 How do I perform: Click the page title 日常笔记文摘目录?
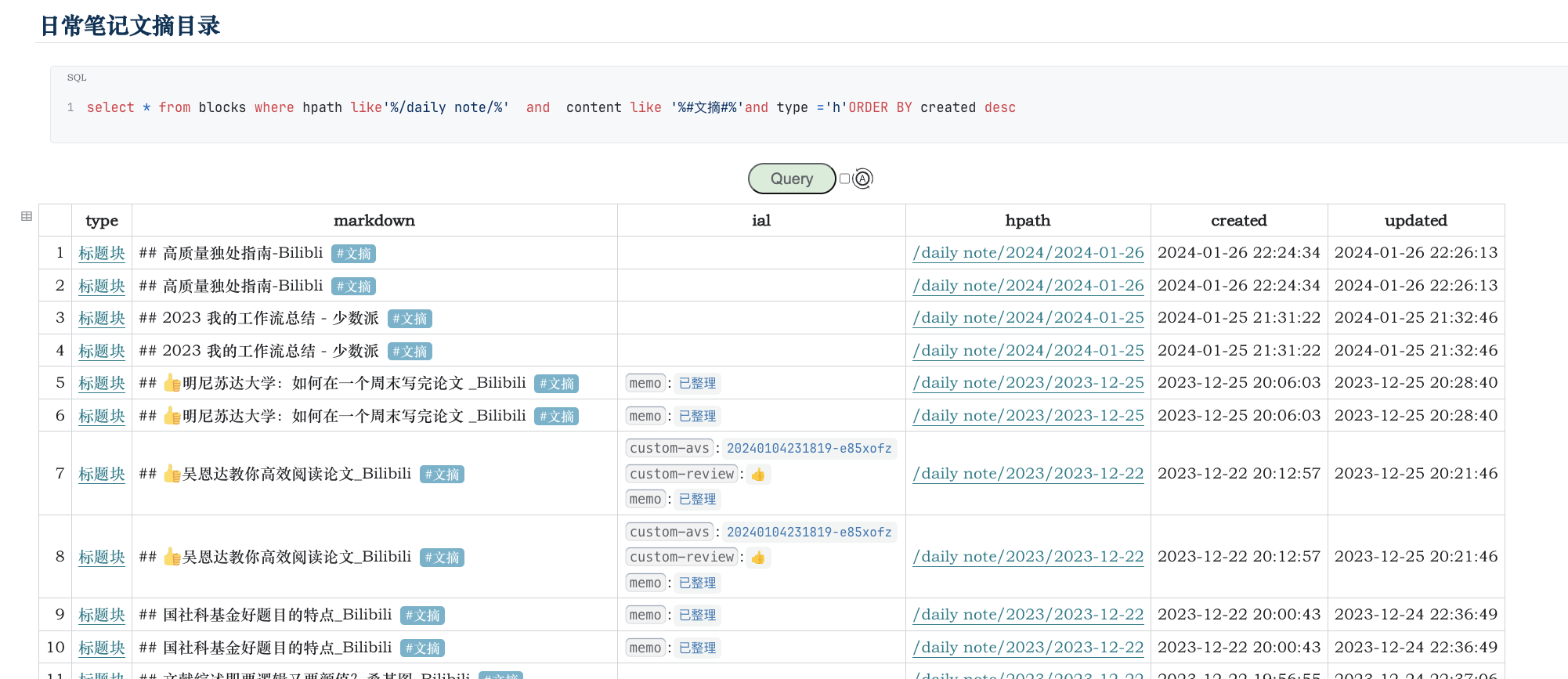(x=130, y=26)
